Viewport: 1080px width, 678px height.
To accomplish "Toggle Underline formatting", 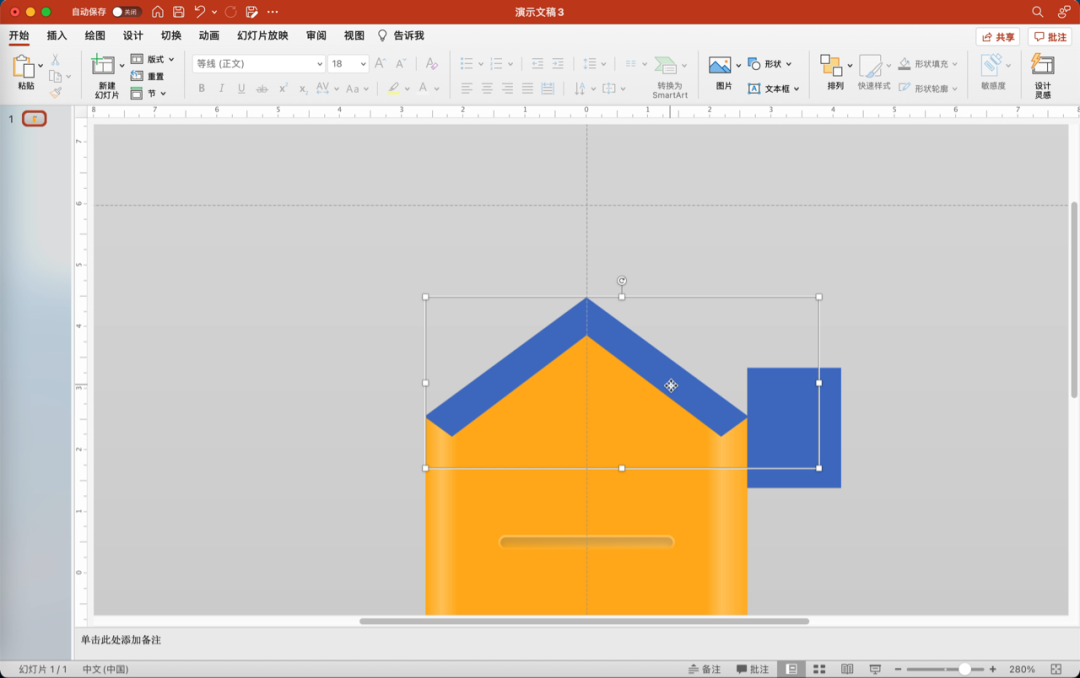I will 241,88.
